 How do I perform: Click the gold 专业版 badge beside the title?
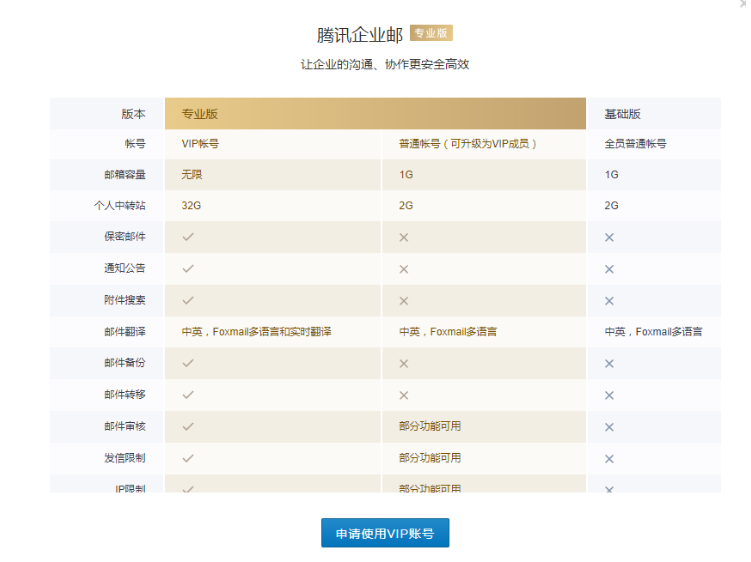click(431, 34)
